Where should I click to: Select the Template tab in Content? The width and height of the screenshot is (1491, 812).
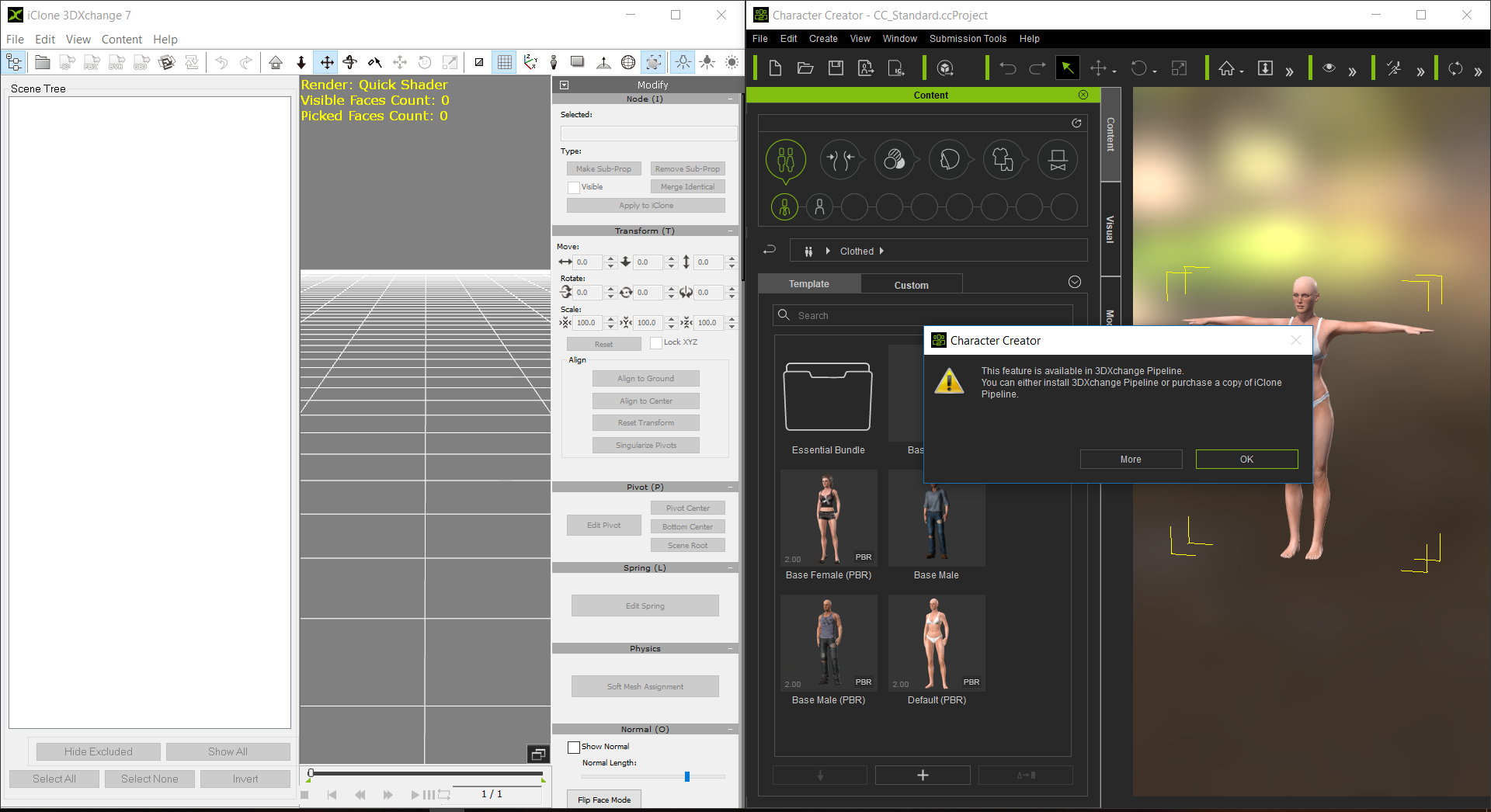click(x=809, y=283)
